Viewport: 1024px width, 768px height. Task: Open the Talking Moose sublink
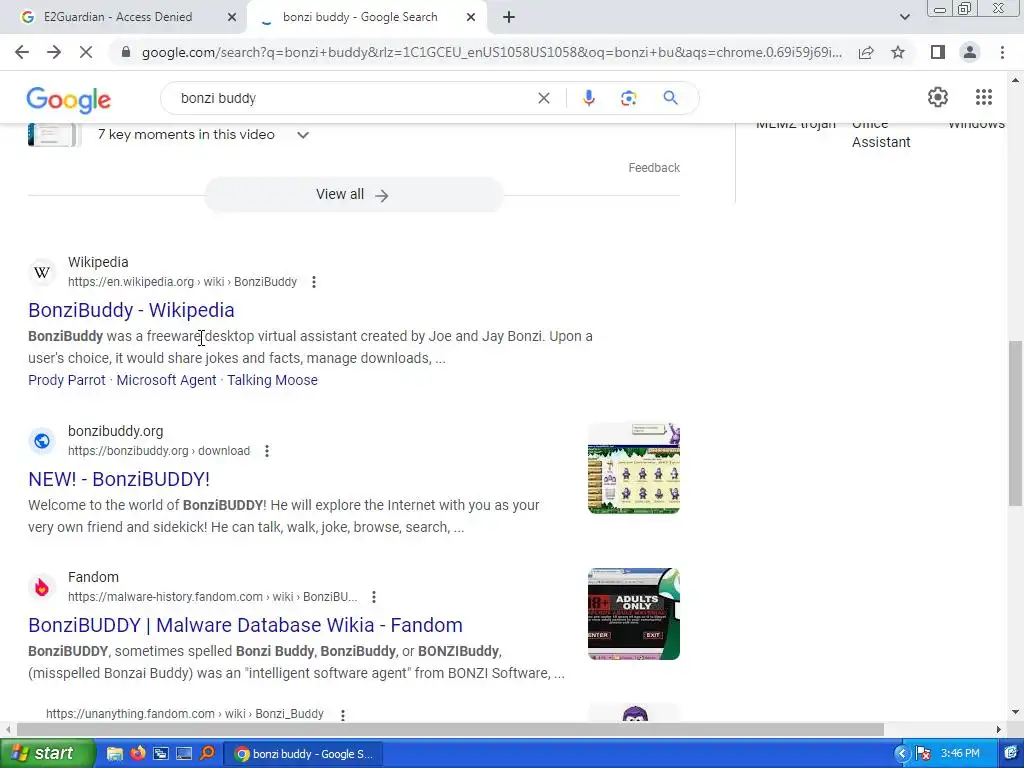tap(272, 380)
